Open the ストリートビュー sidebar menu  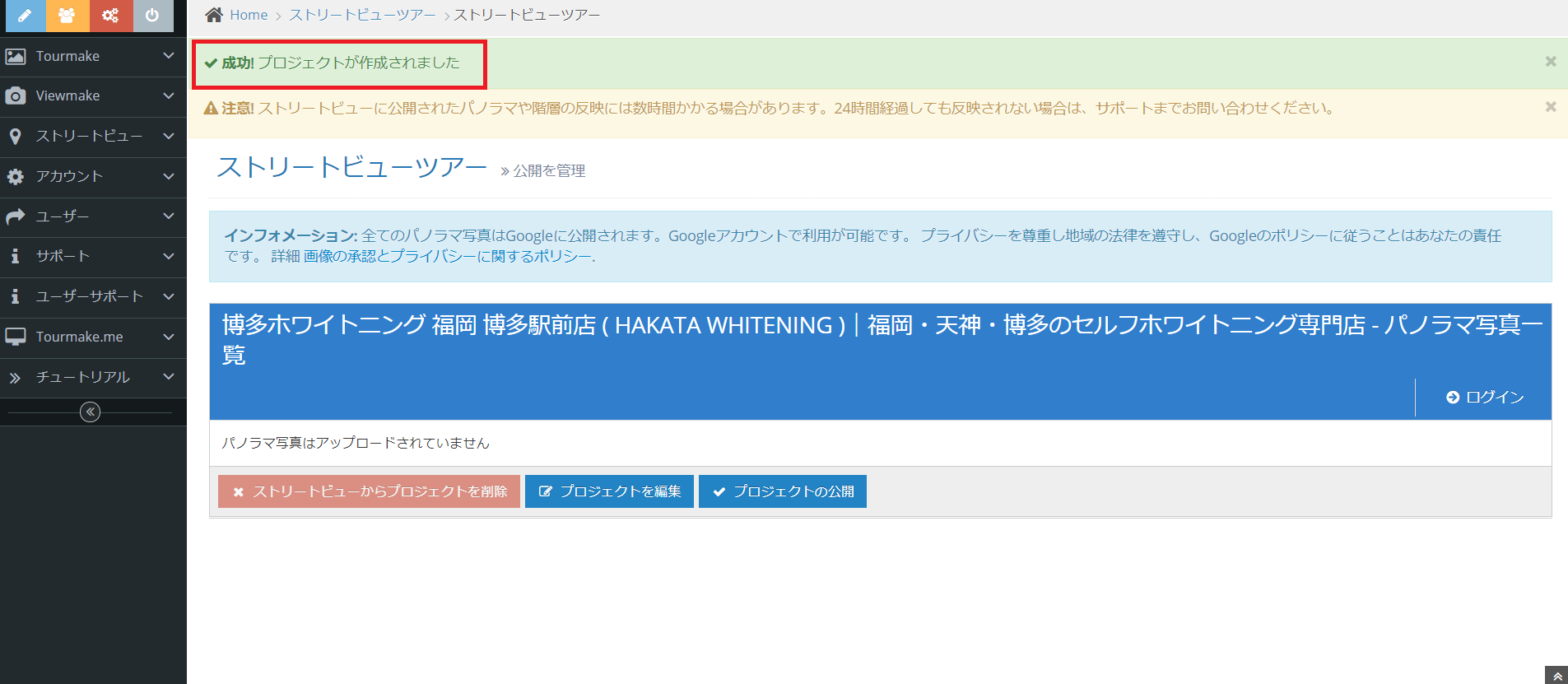coord(93,136)
